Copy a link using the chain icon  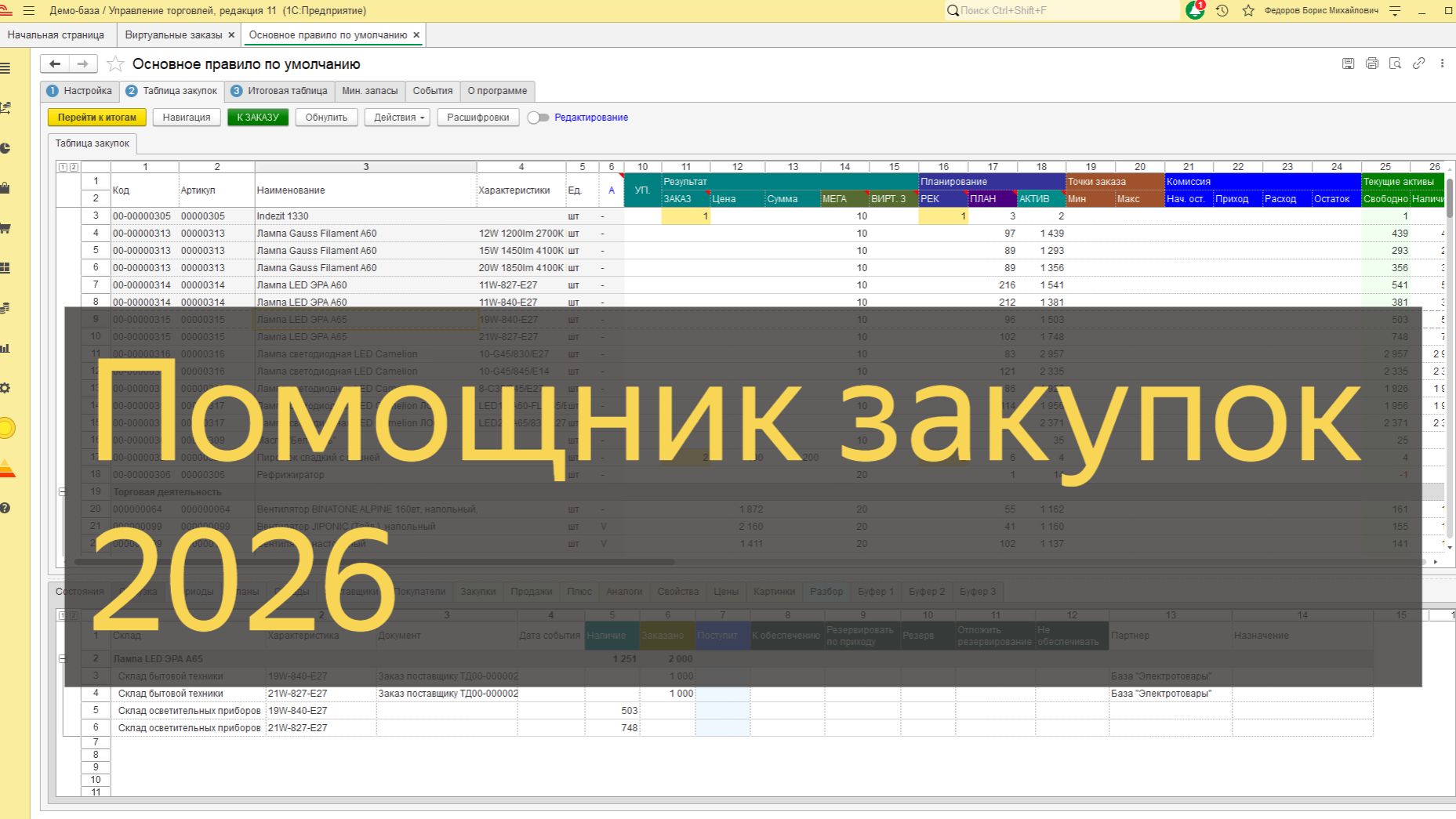tap(1418, 63)
